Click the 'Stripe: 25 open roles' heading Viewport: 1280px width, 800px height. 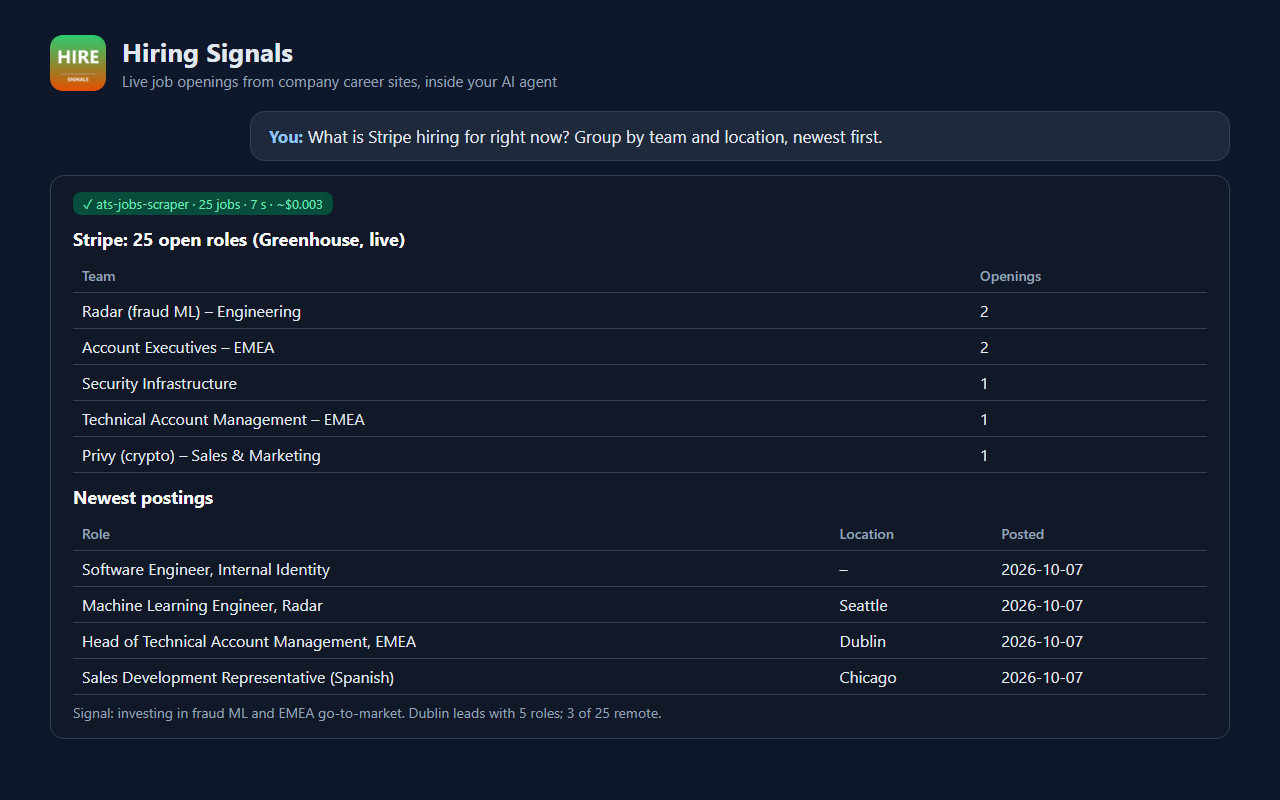click(x=239, y=240)
